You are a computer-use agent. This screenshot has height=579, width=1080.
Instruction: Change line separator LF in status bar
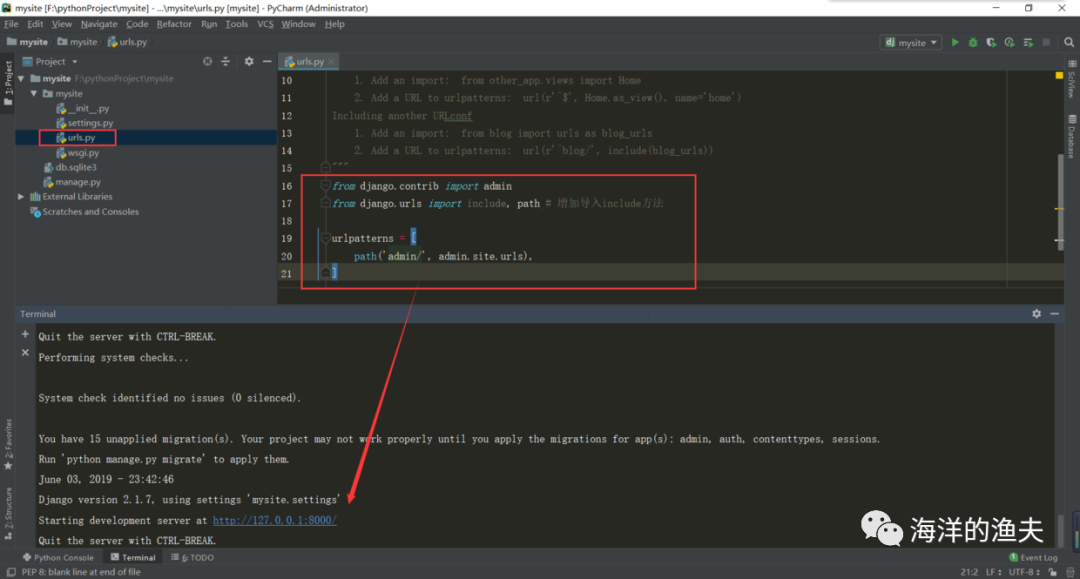[993, 572]
